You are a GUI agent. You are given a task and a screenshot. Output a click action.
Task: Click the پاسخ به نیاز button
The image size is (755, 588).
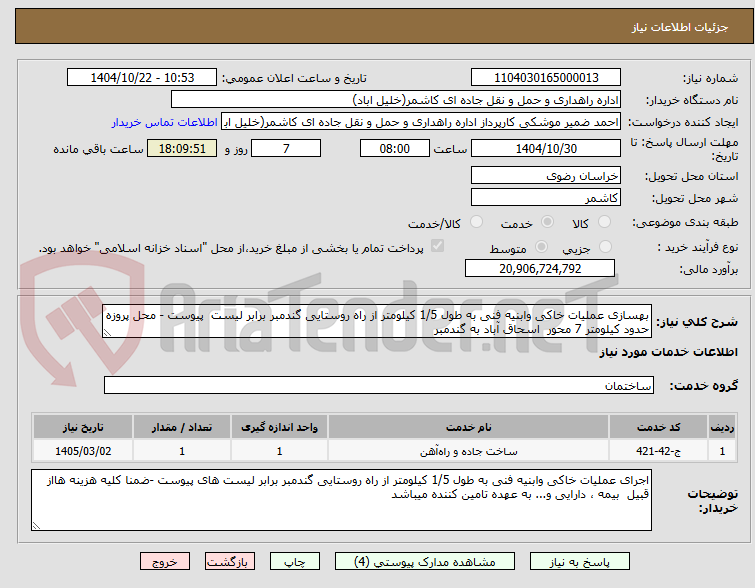point(580,562)
